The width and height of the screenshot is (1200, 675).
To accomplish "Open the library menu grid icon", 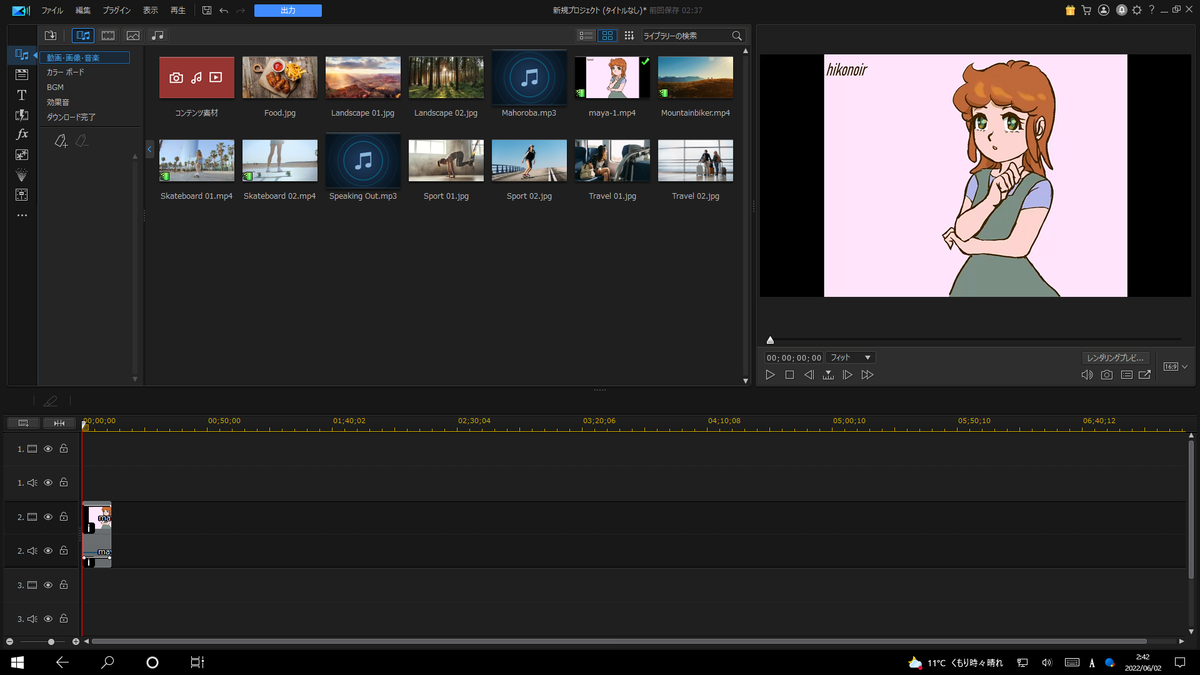I will tap(629, 36).
